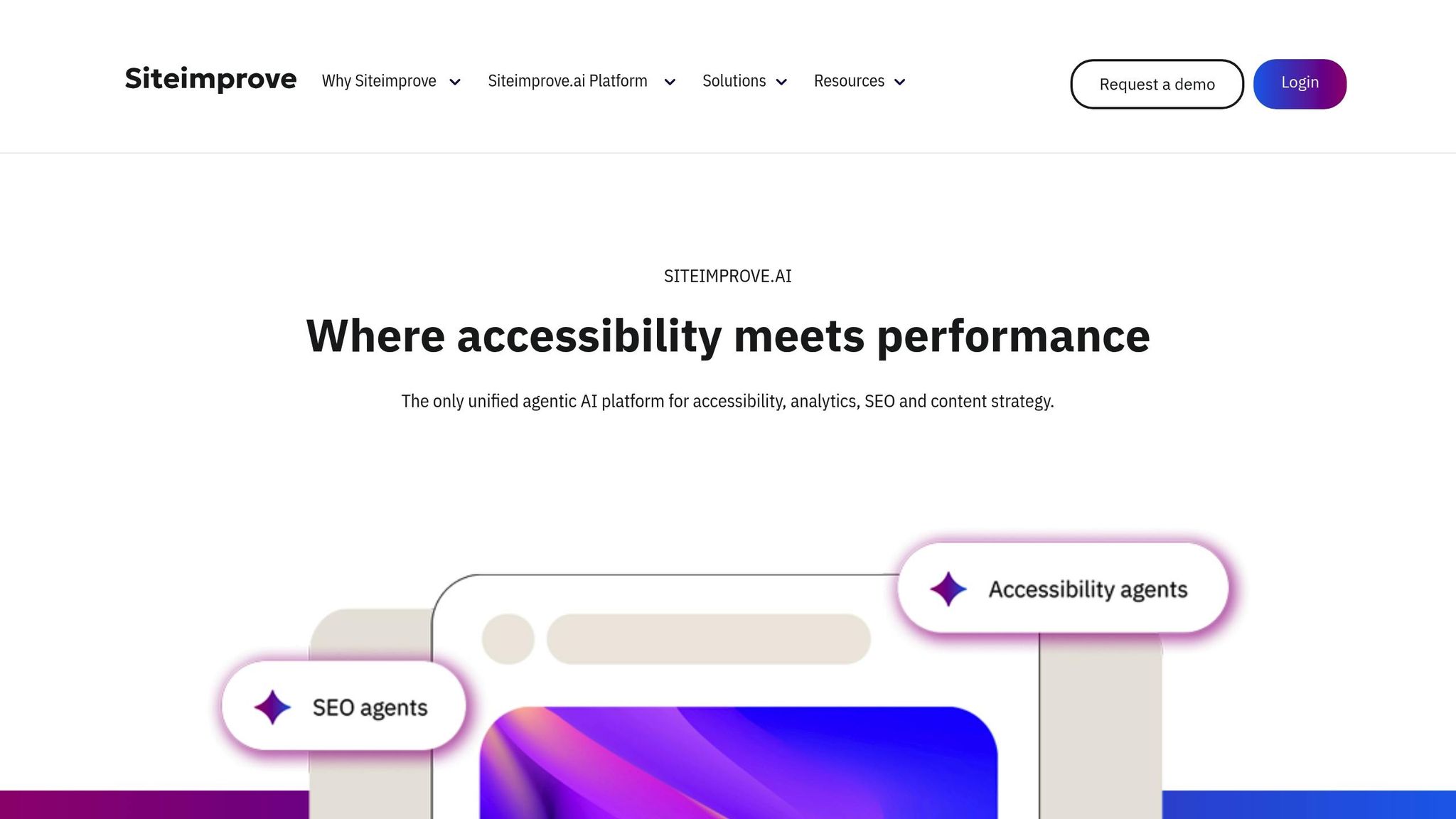
Task: Click the Siteimprove logo
Action: [x=210, y=79]
